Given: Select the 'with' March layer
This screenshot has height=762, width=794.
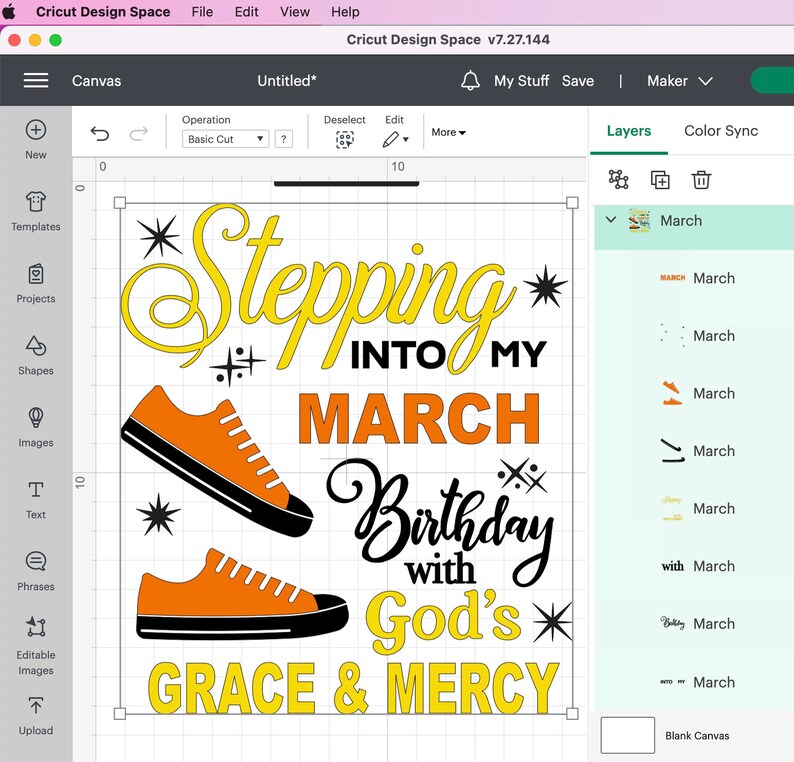Looking at the screenshot, I should (694, 566).
